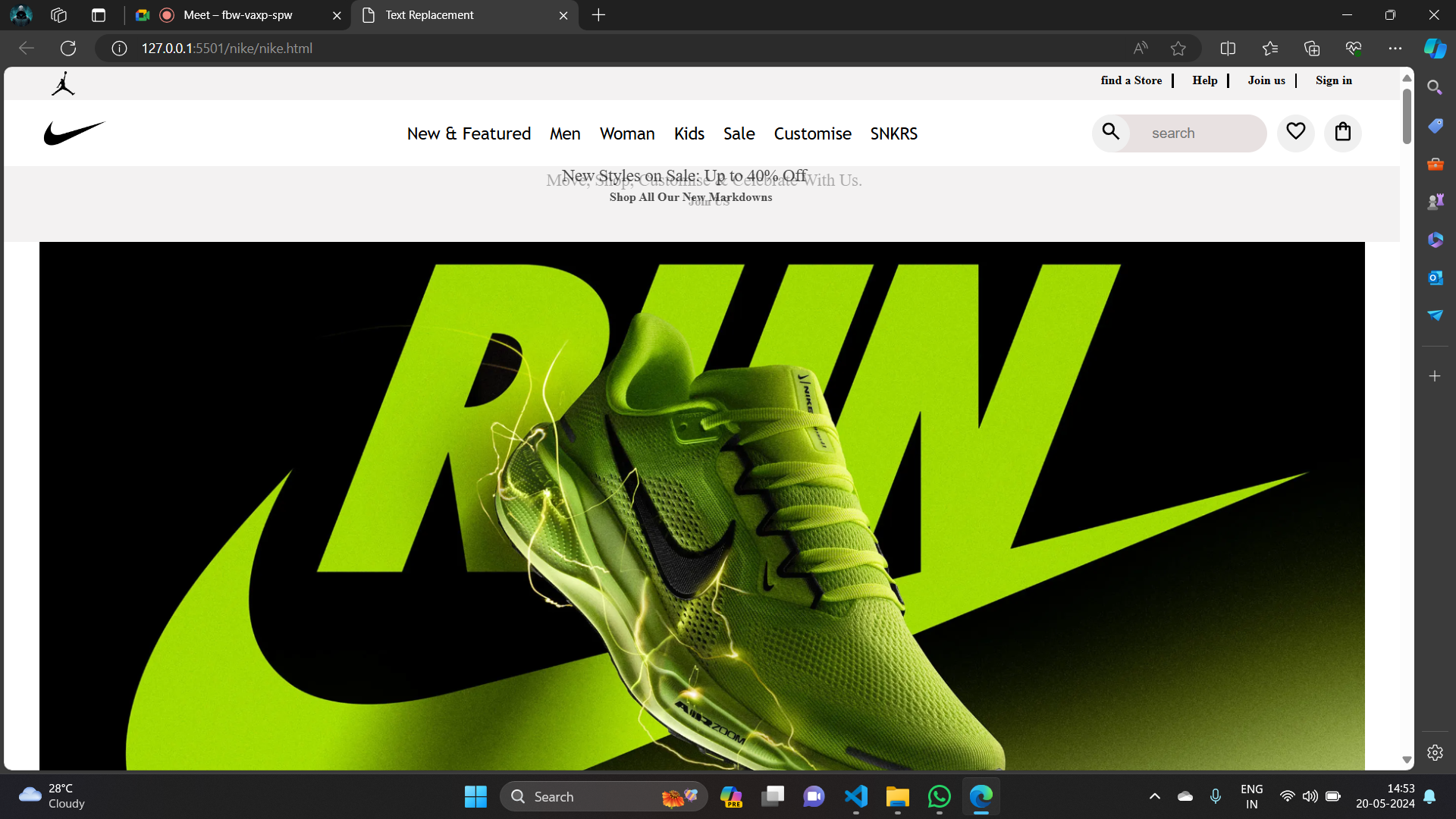The height and width of the screenshot is (819, 1456).
Task: Reload the page with refresh button
Action: [x=68, y=49]
